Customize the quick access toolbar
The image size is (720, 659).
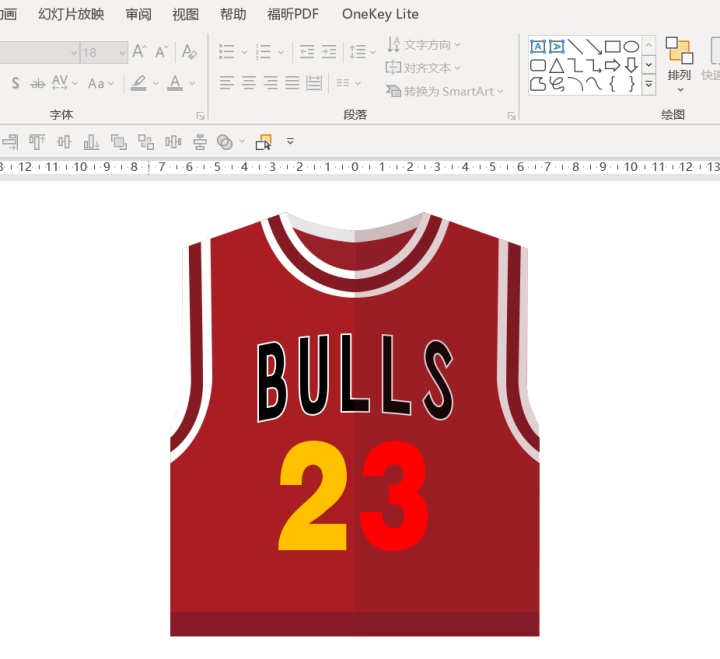pos(290,141)
